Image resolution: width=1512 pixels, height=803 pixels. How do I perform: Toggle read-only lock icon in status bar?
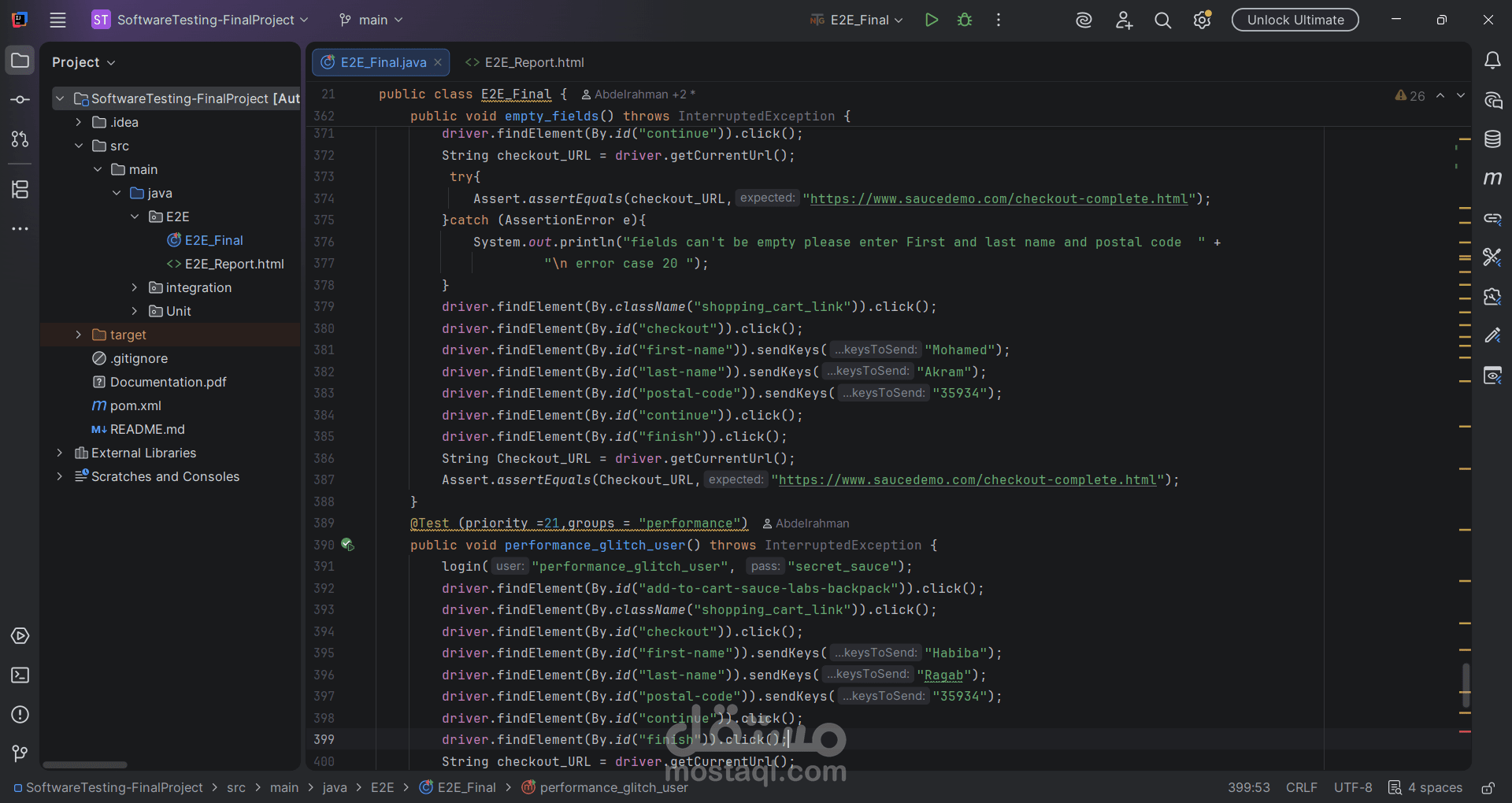[1488, 788]
